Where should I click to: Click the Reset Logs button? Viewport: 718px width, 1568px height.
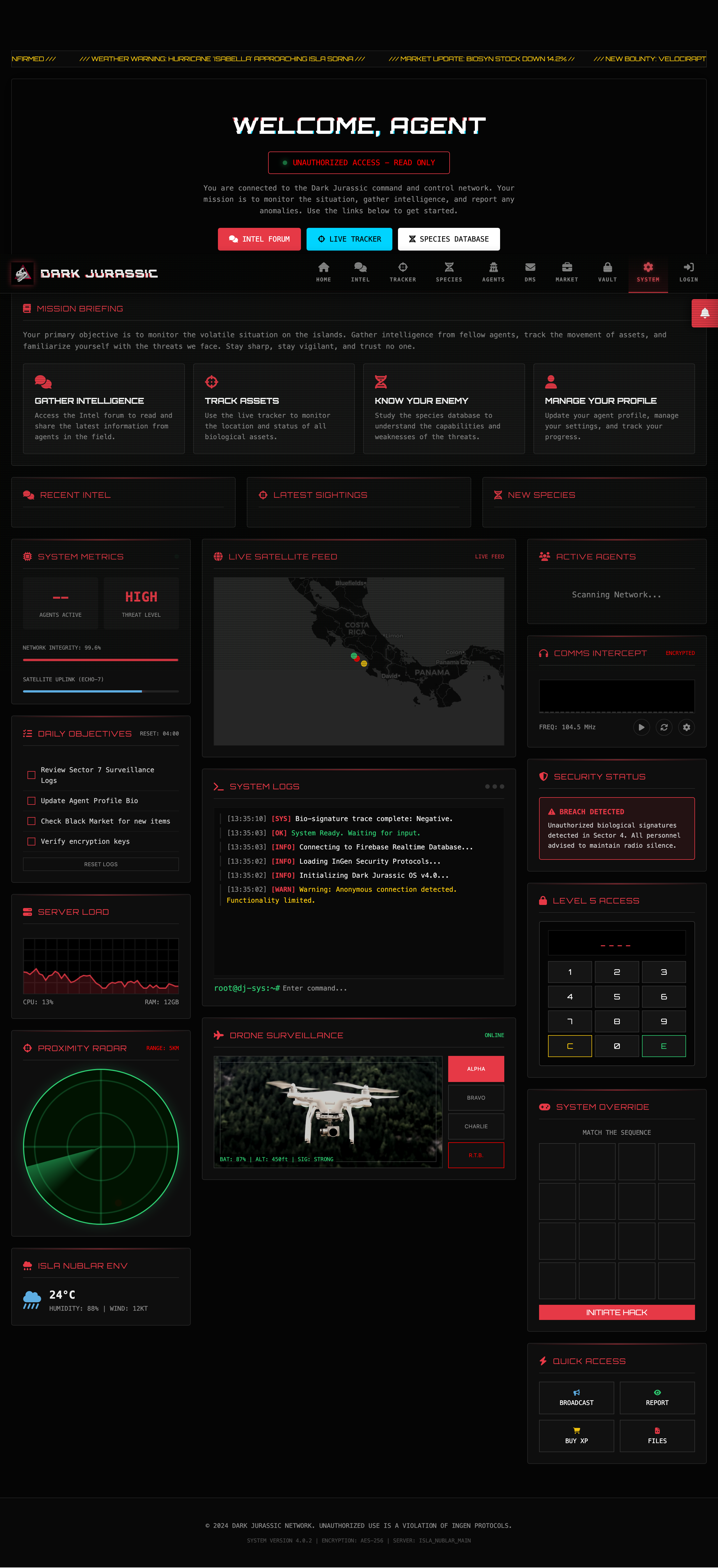point(101,864)
